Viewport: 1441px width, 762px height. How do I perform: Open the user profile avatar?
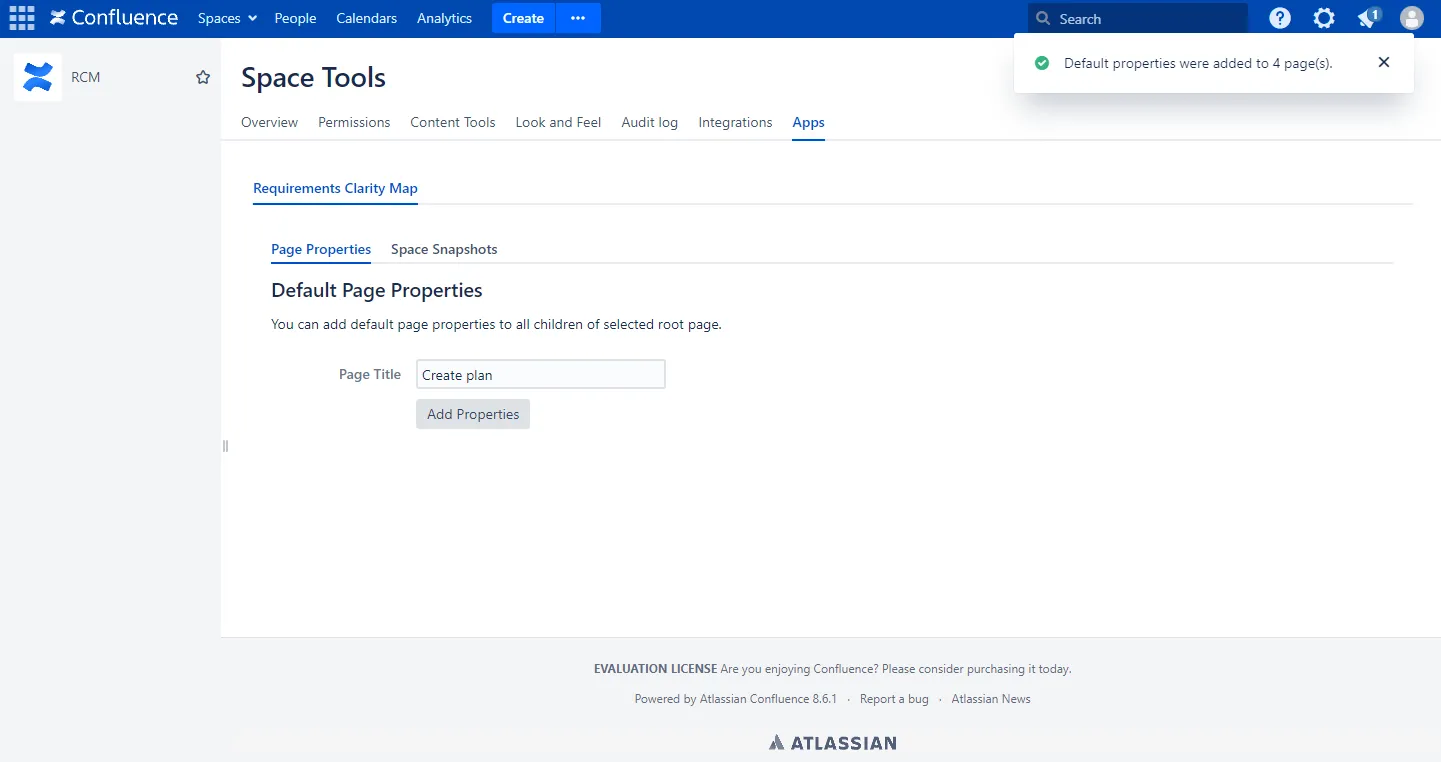[1412, 18]
